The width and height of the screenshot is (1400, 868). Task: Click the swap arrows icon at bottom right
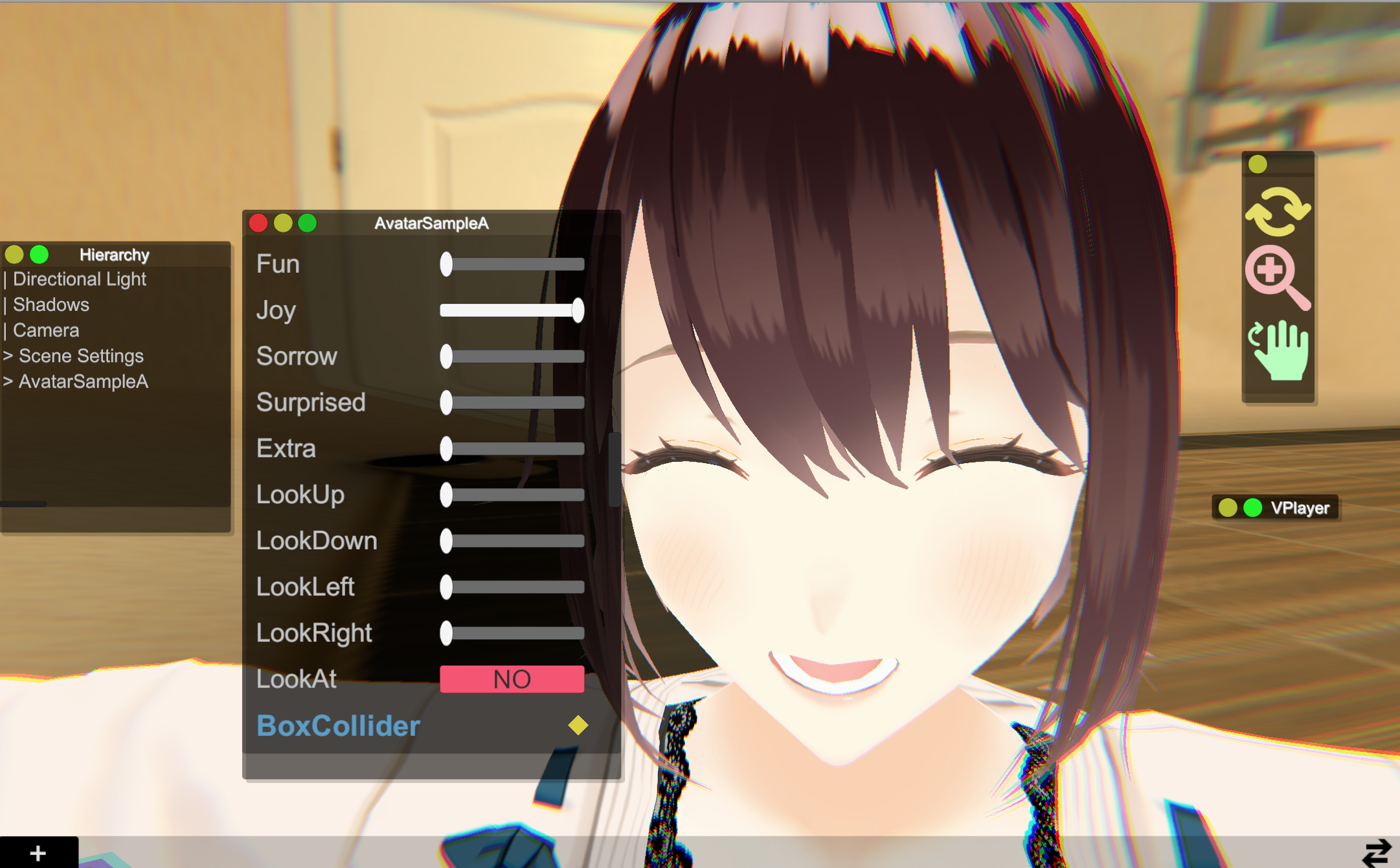coord(1377,852)
